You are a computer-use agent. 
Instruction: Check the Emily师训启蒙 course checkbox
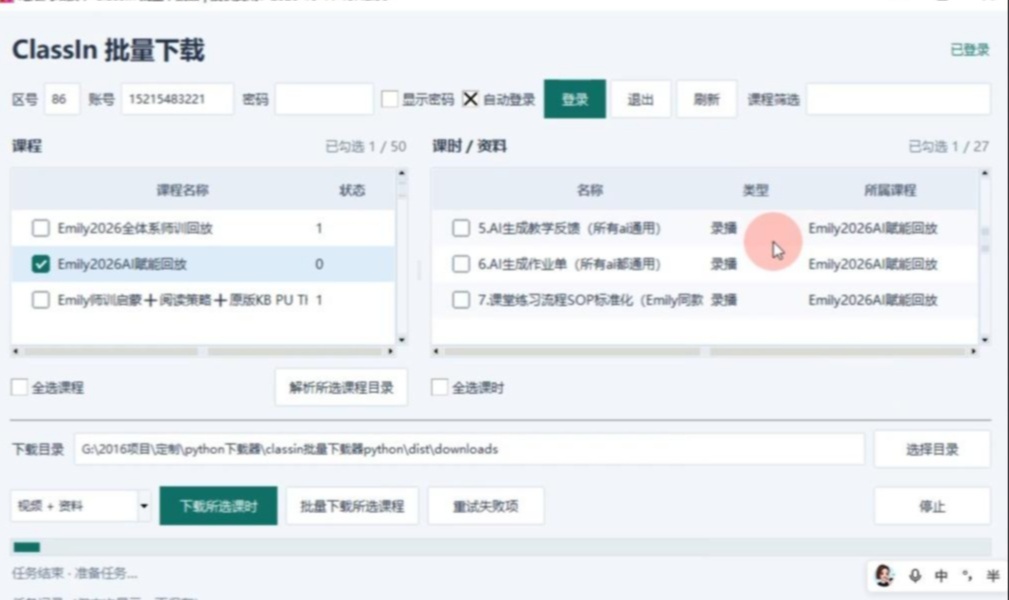click(x=41, y=300)
